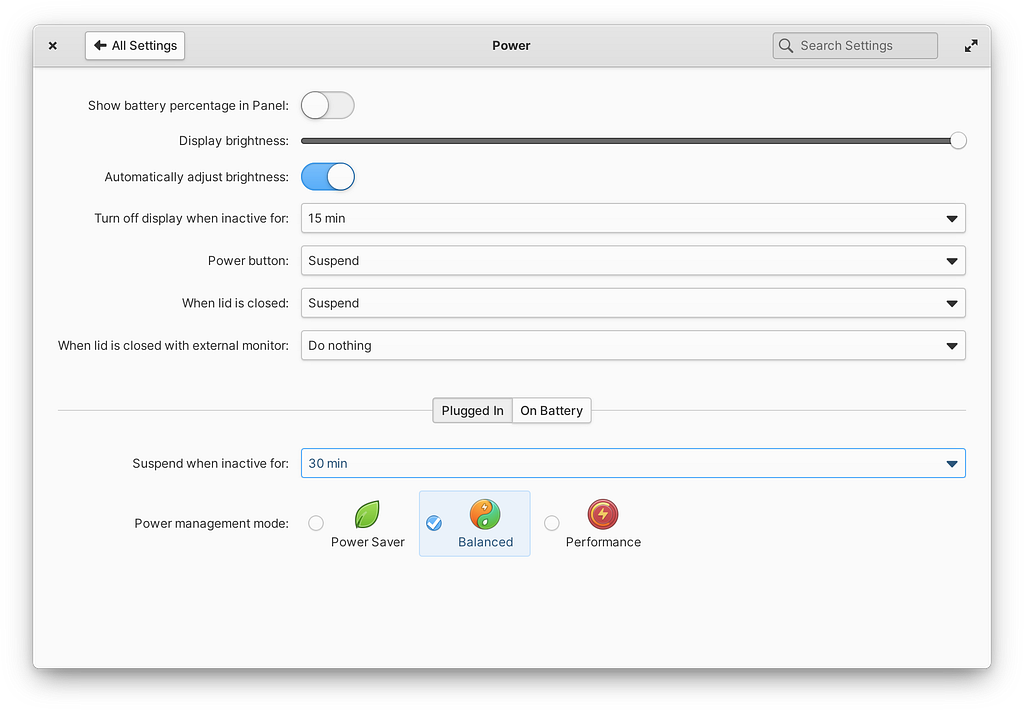Open lid closed with external monitor dropdown
The width and height of the screenshot is (1024, 710).
tap(633, 346)
